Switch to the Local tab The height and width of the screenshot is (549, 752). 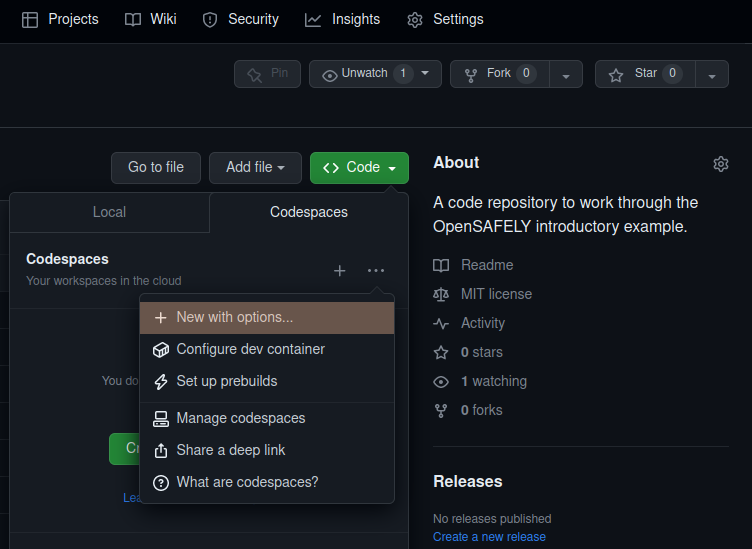pyautogui.click(x=109, y=212)
